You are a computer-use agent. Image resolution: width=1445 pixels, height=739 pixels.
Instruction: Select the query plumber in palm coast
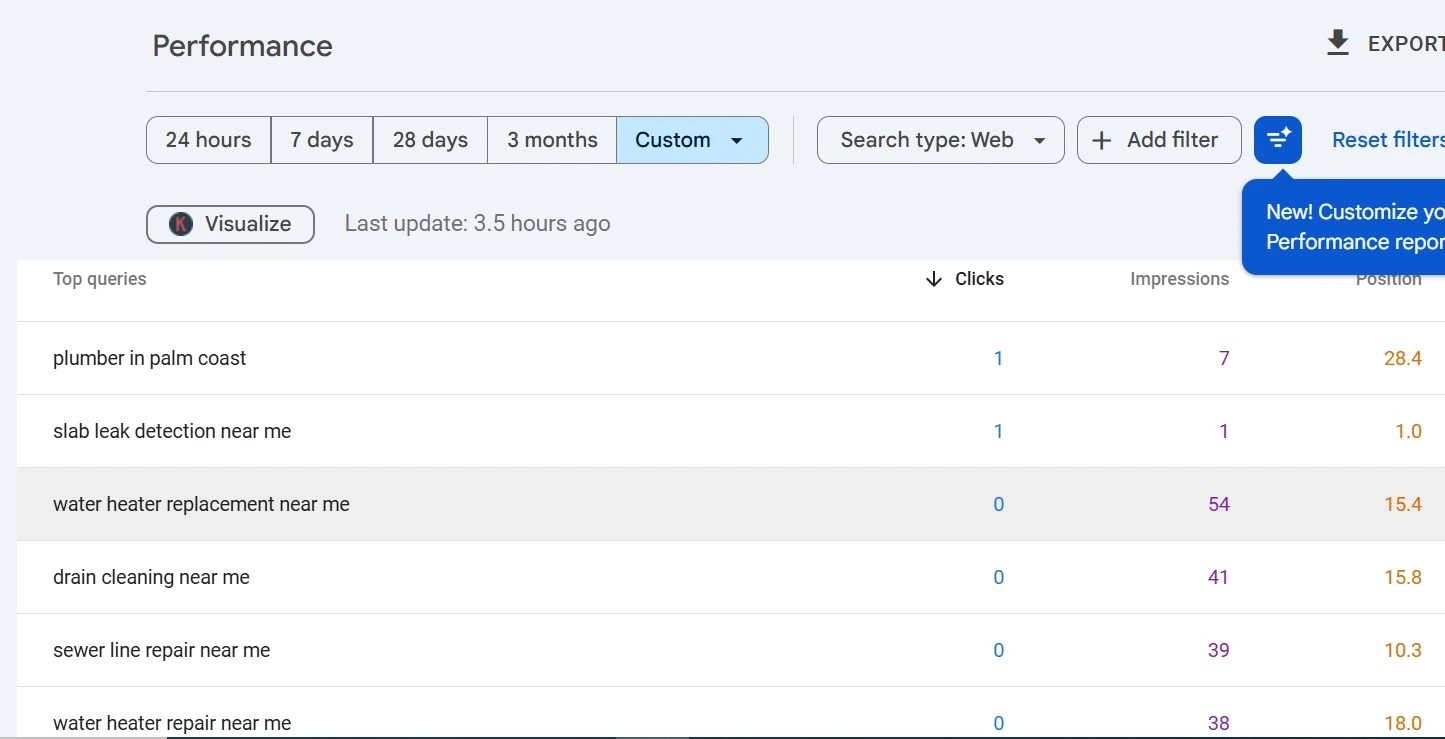click(x=150, y=358)
